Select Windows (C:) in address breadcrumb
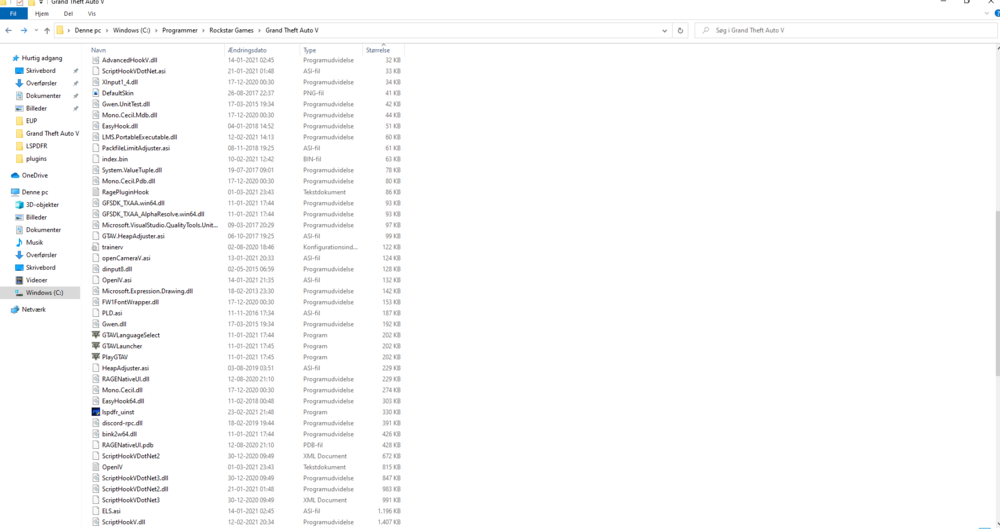Image resolution: width=1000 pixels, height=529 pixels. 131,31
